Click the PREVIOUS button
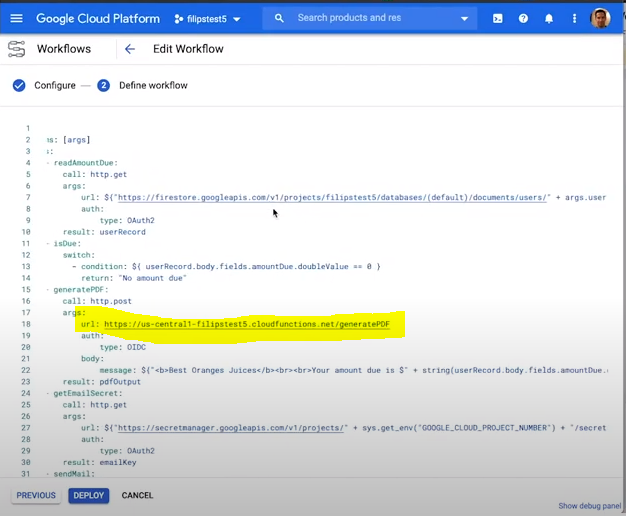Screen dimensions: 626x516 coord(36,495)
